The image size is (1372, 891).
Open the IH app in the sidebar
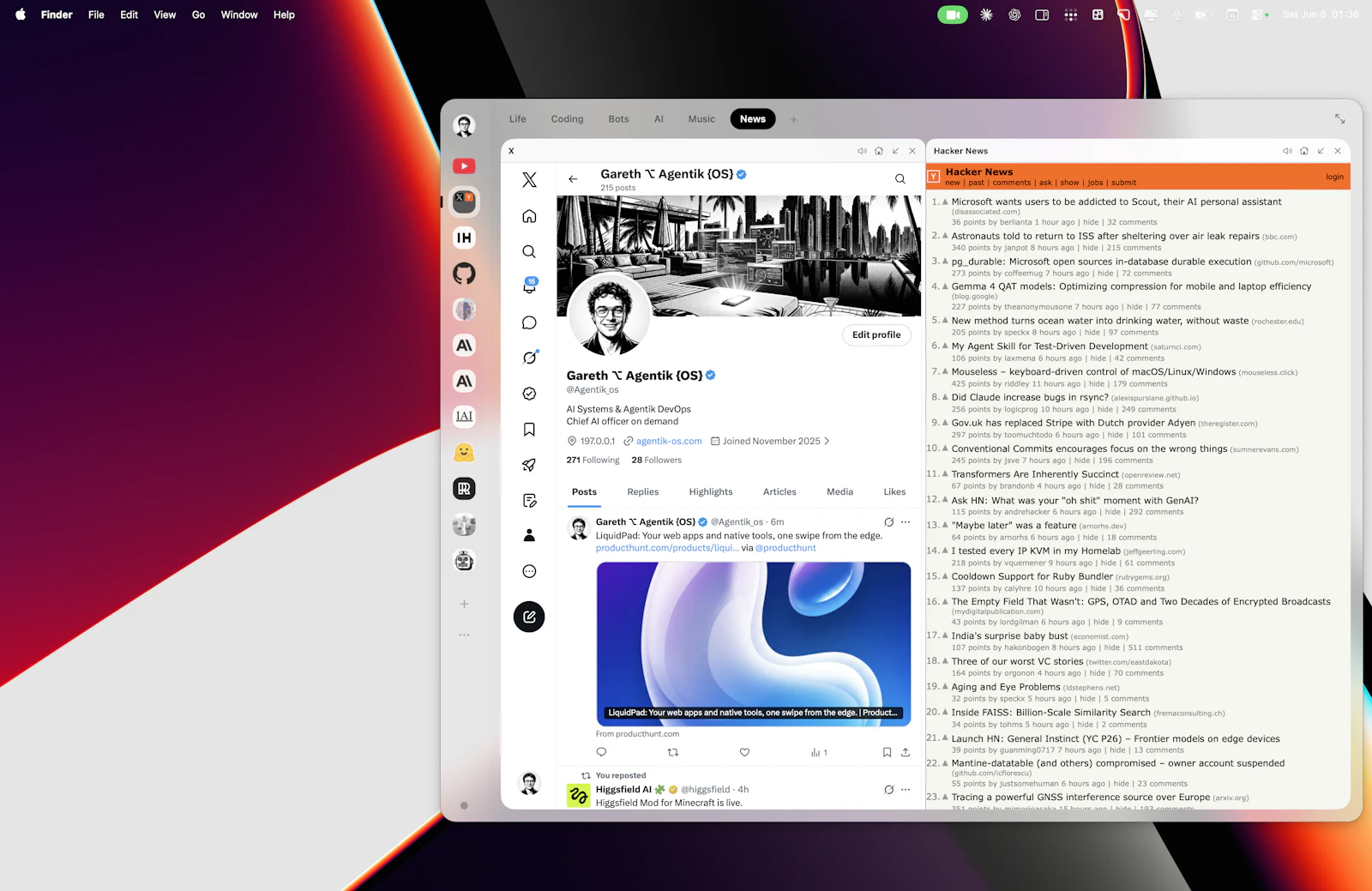tap(464, 238)
